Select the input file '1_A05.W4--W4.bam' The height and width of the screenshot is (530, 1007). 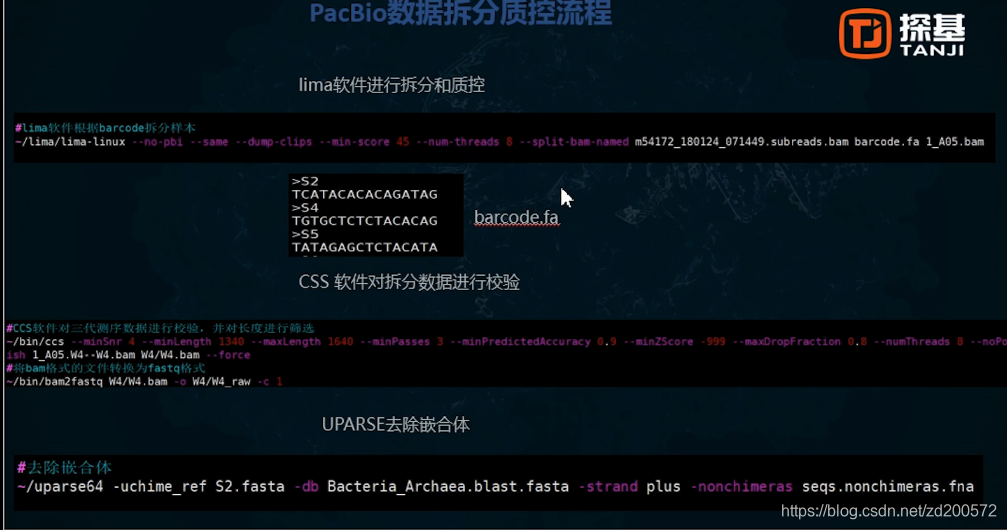83,355
